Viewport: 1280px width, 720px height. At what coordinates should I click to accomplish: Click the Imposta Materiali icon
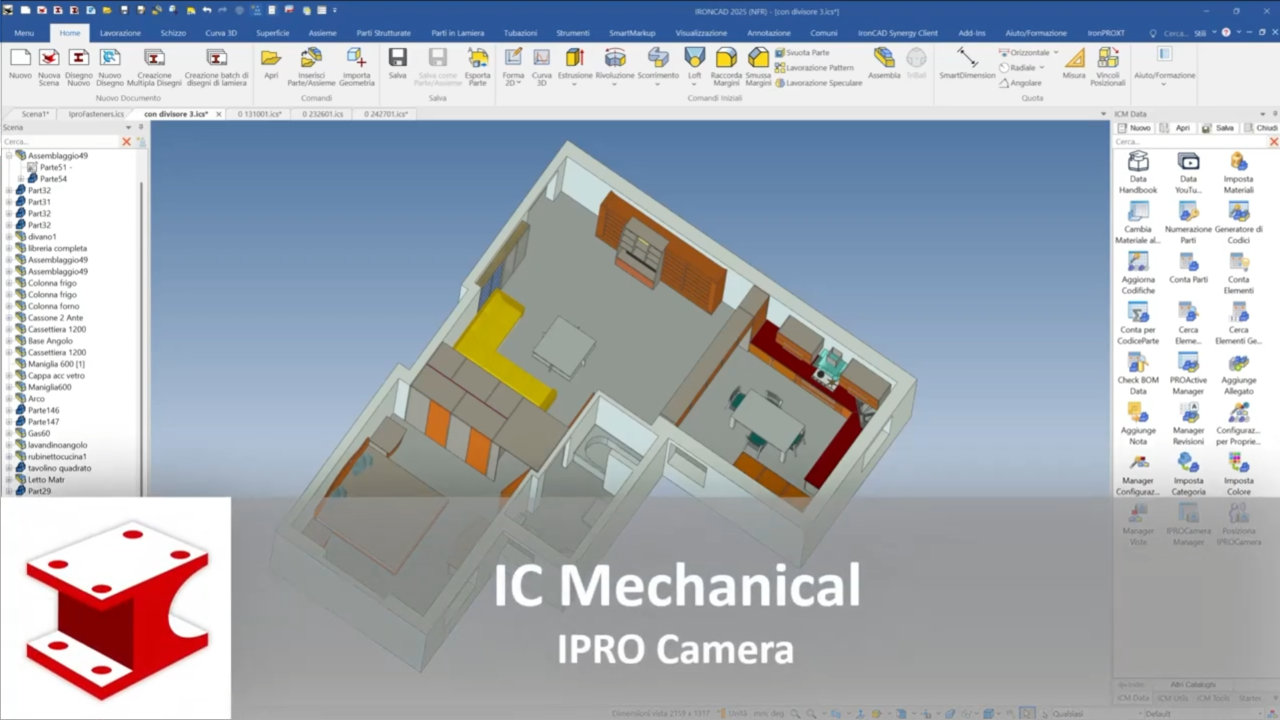pos(1238,162)
